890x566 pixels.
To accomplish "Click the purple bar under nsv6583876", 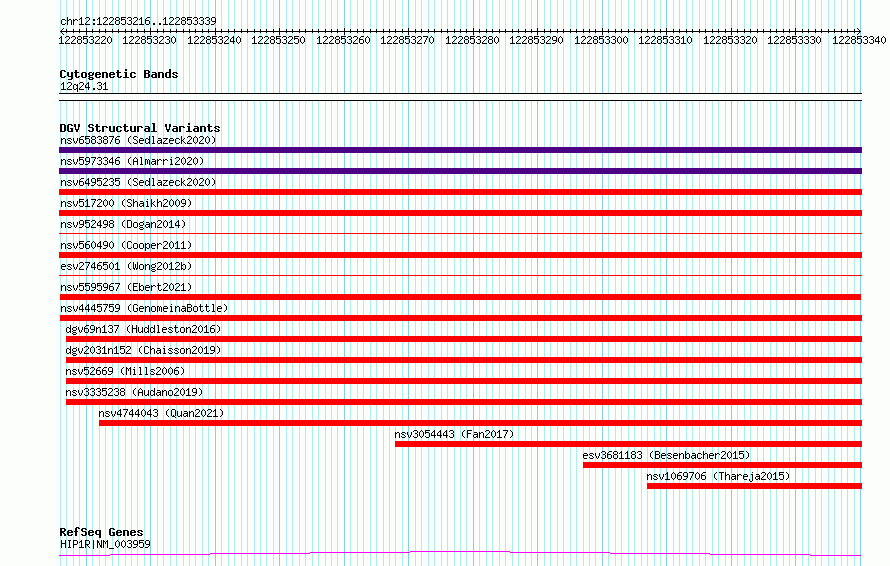I will pyautogui.click(x=460, y=150).
